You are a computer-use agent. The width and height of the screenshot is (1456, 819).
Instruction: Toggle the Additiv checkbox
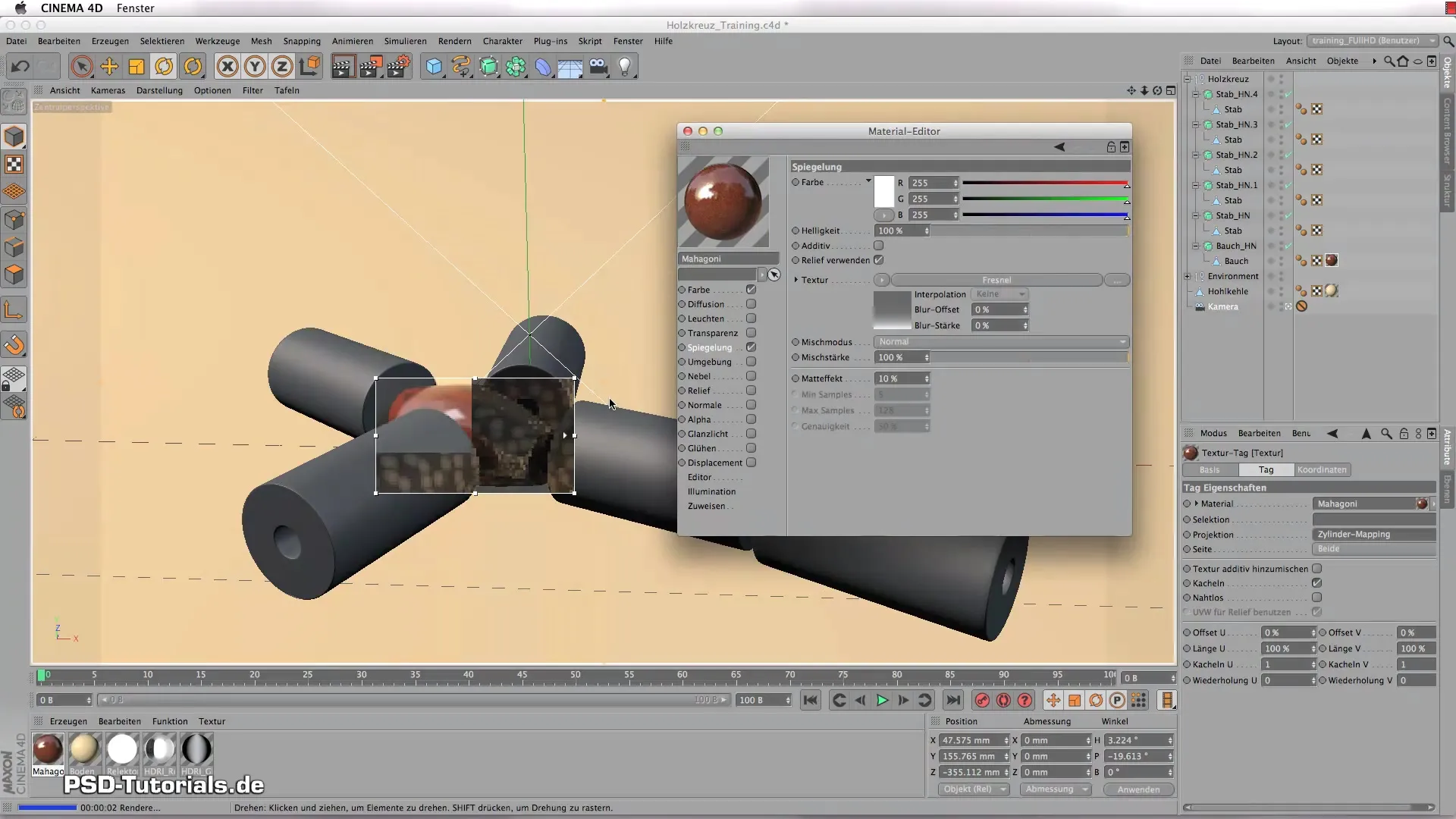878,246
